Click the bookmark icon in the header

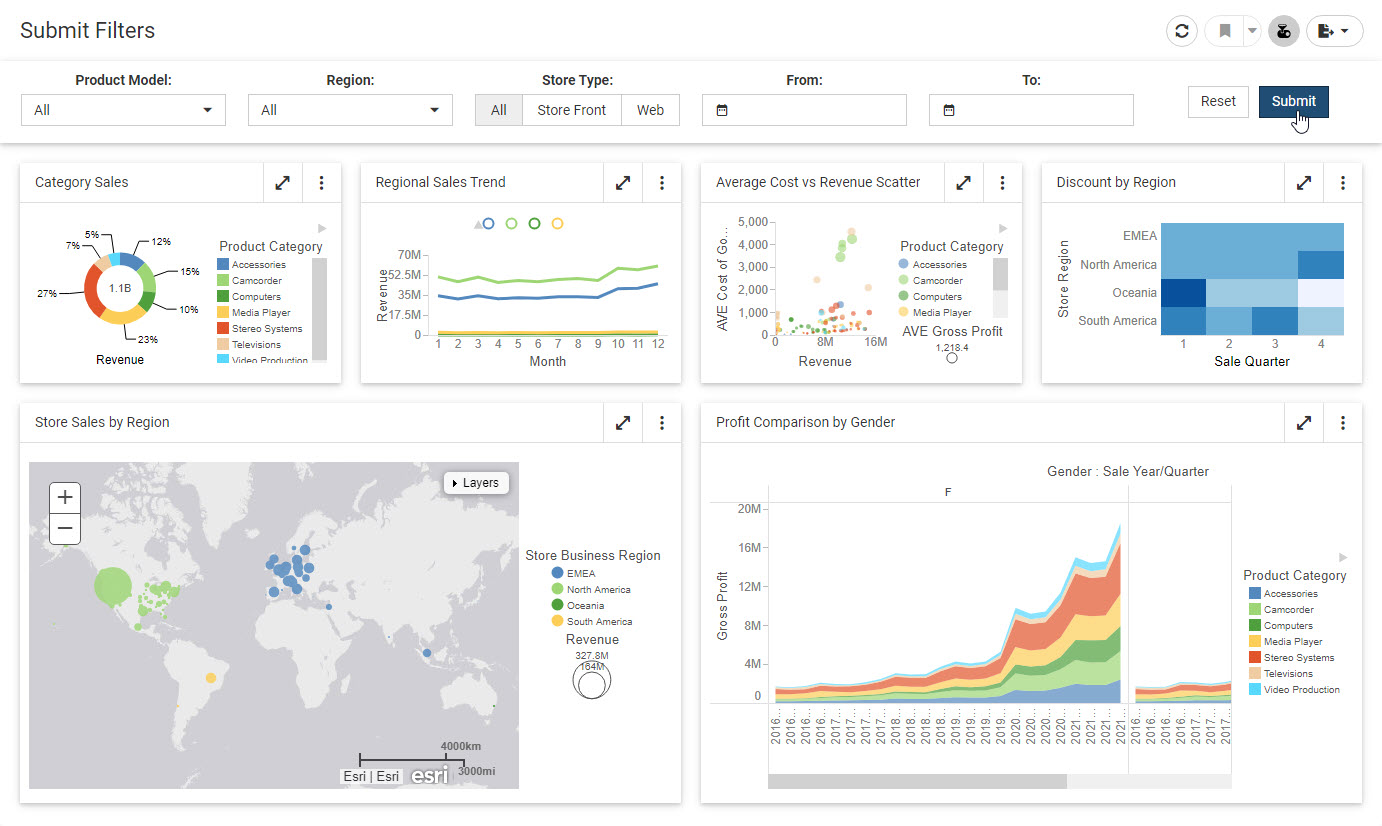1224,31
